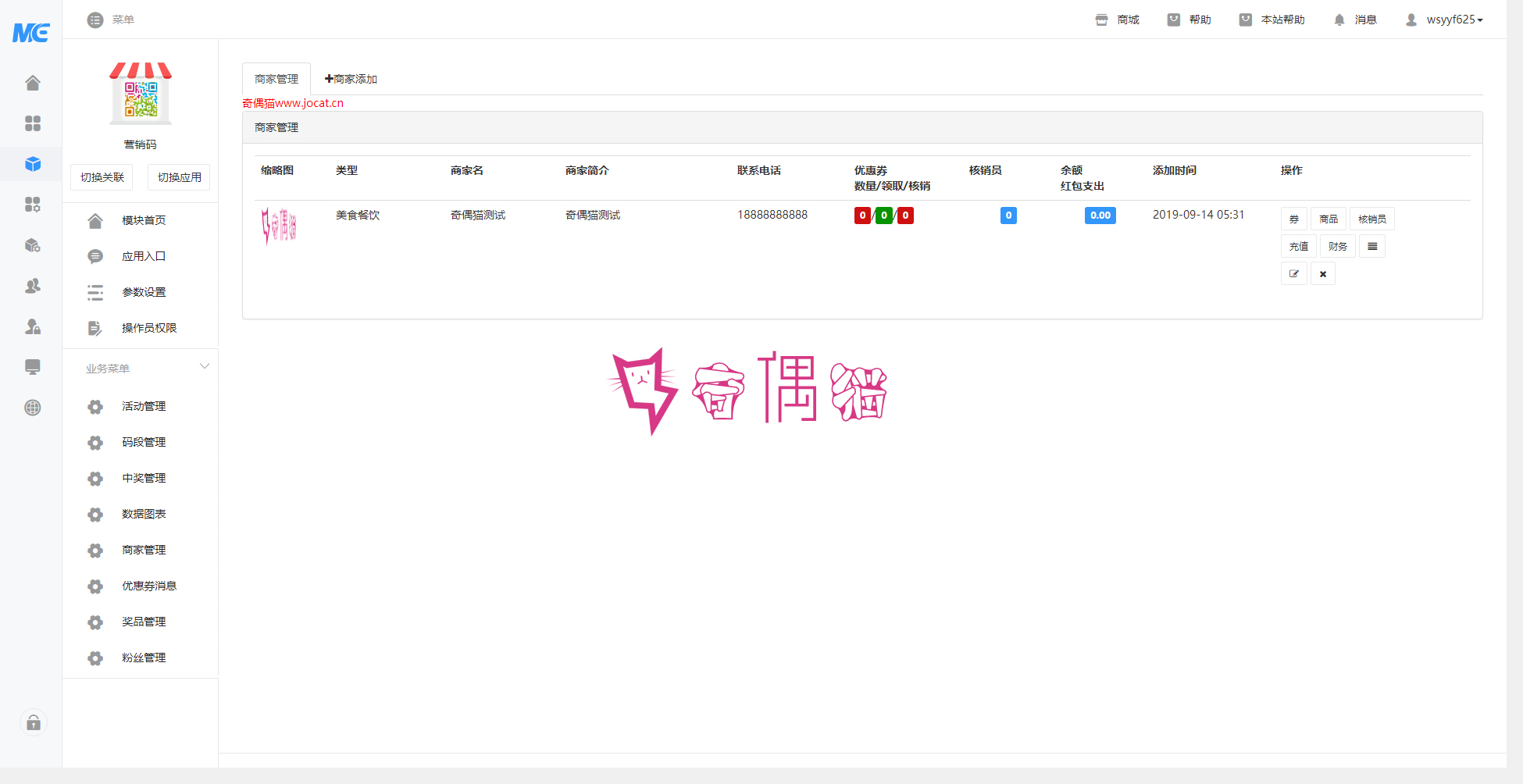The width and height of the screenshot is (1523, 784).
Task: Open 本站帮助 in the top bar
Action: tap(1272, 20)
